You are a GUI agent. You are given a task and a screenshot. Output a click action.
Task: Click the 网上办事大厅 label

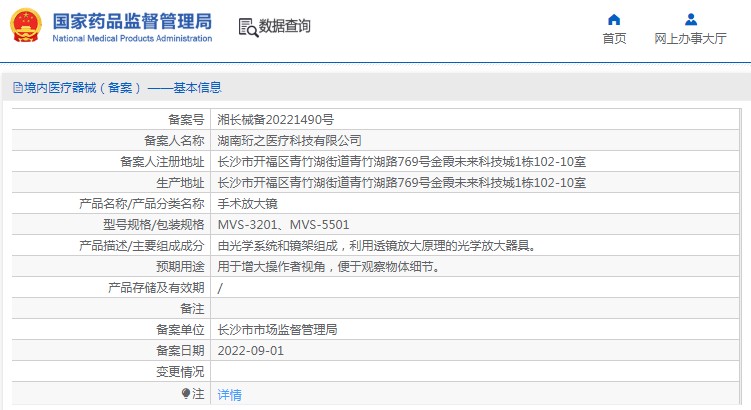[690, 38]
